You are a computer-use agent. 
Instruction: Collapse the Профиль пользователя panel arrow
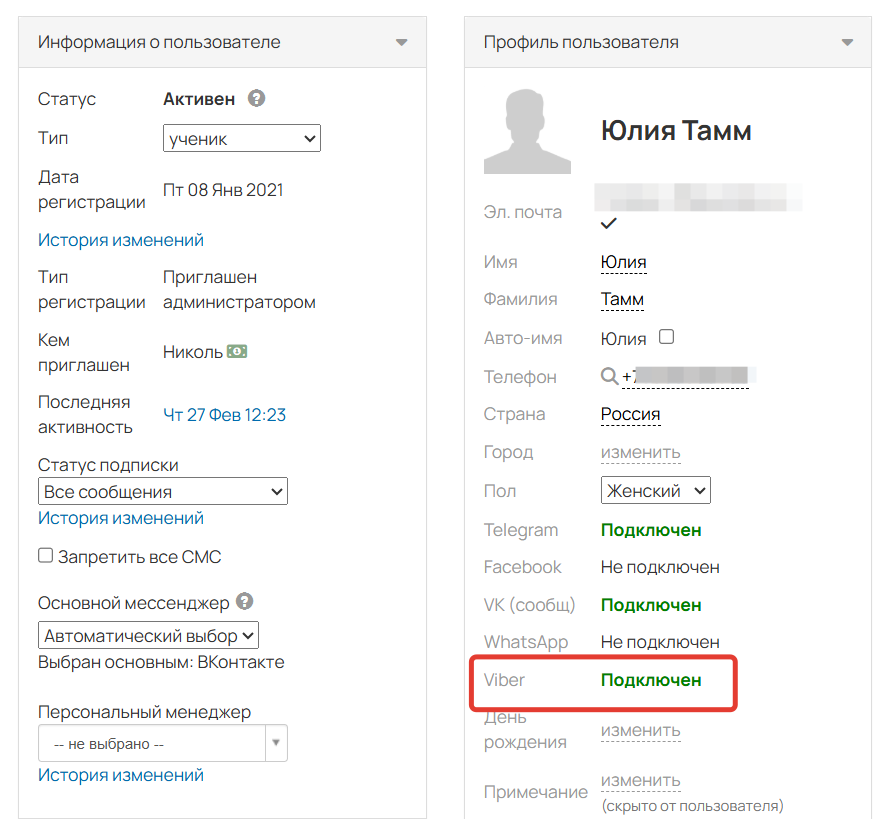point(848,43)
